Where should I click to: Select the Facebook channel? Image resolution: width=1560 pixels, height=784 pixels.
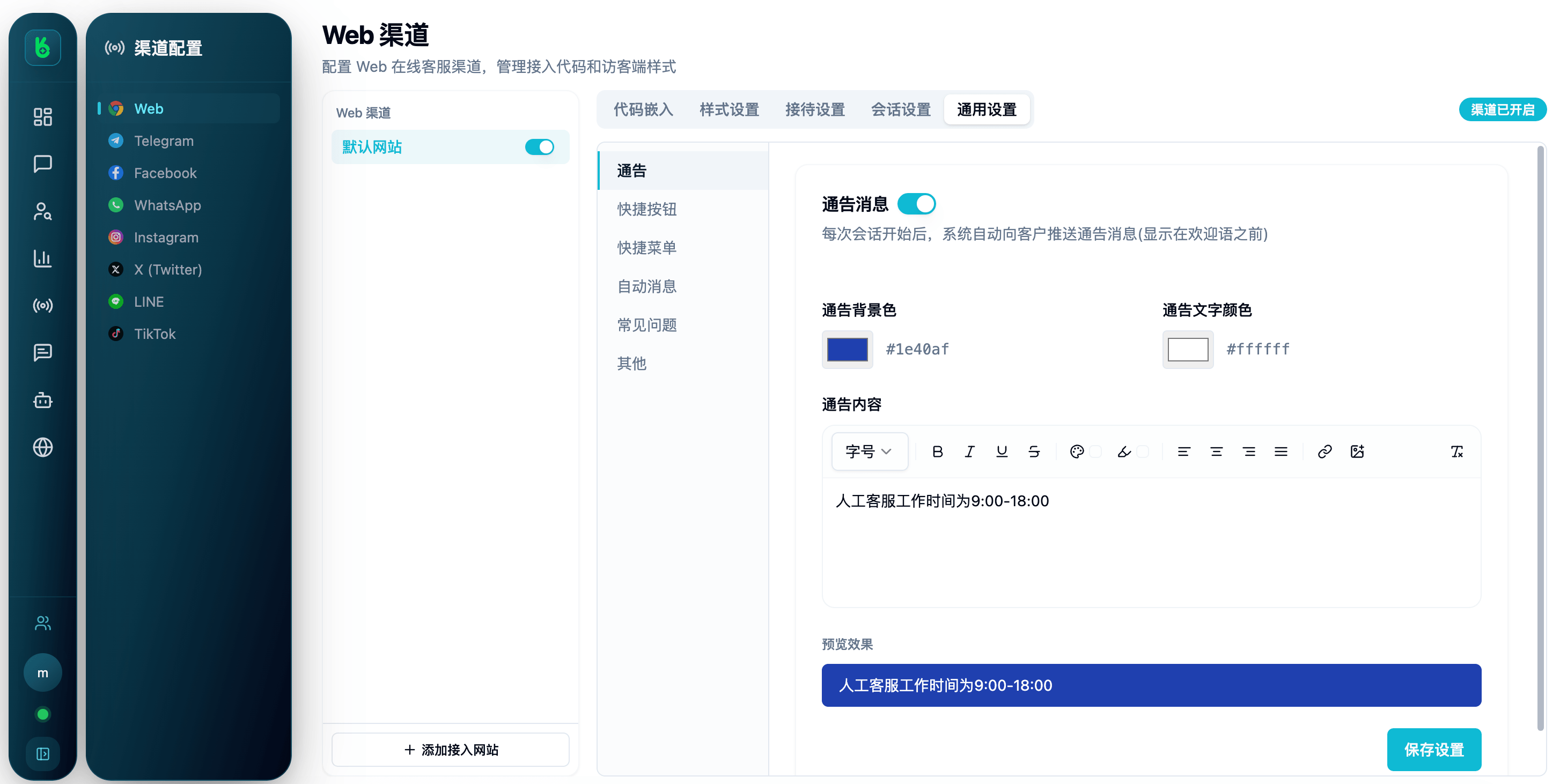pyautogui.click(x=188, y=173)
